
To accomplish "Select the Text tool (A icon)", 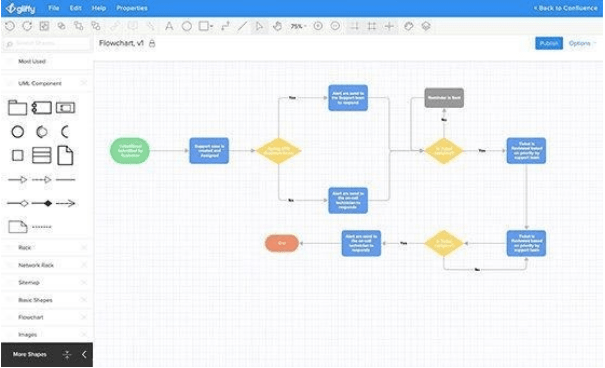I will click(169, 26).
